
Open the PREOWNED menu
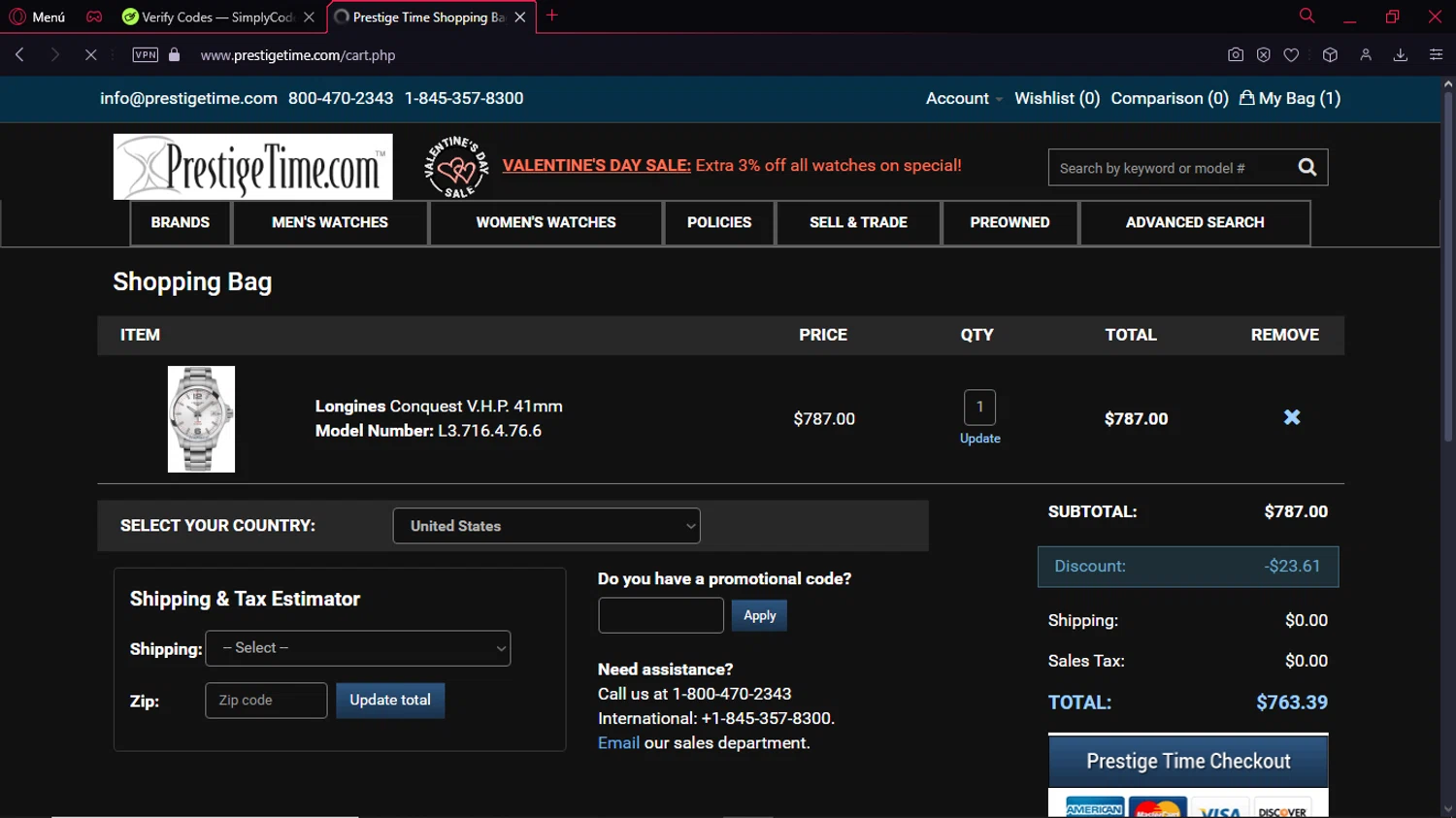pyautogui.click(x=1009, y=222)
